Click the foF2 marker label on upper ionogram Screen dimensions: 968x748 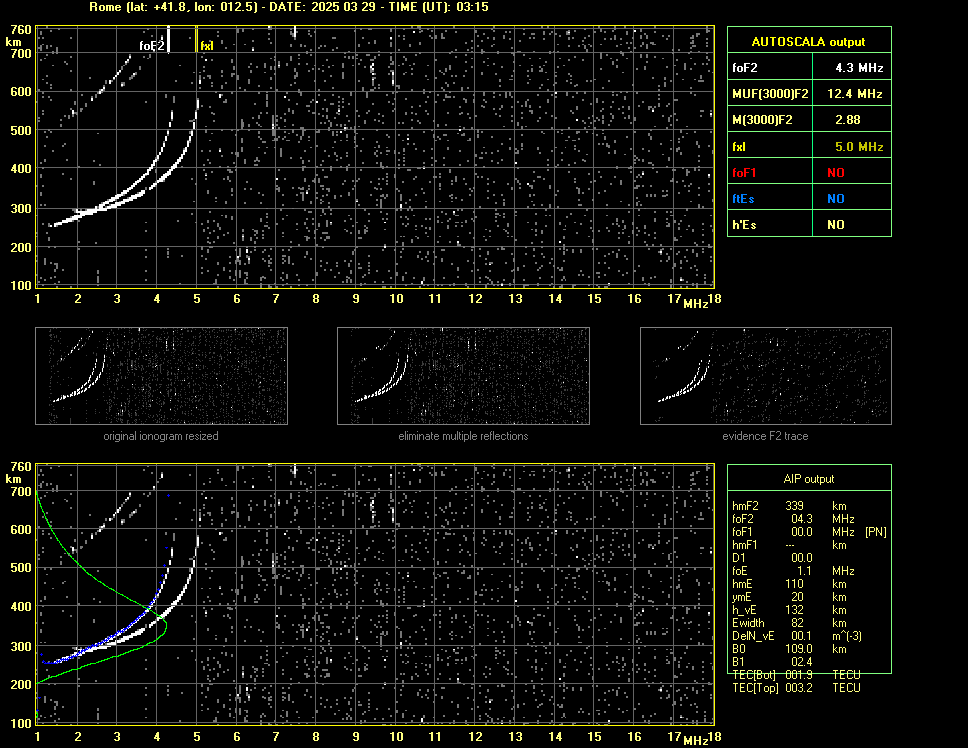152,46
